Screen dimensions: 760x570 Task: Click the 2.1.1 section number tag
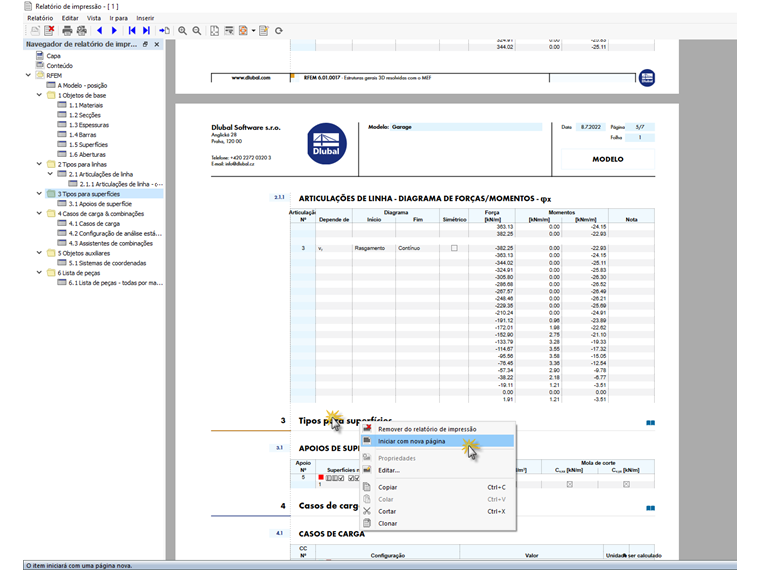coord(280,197)
